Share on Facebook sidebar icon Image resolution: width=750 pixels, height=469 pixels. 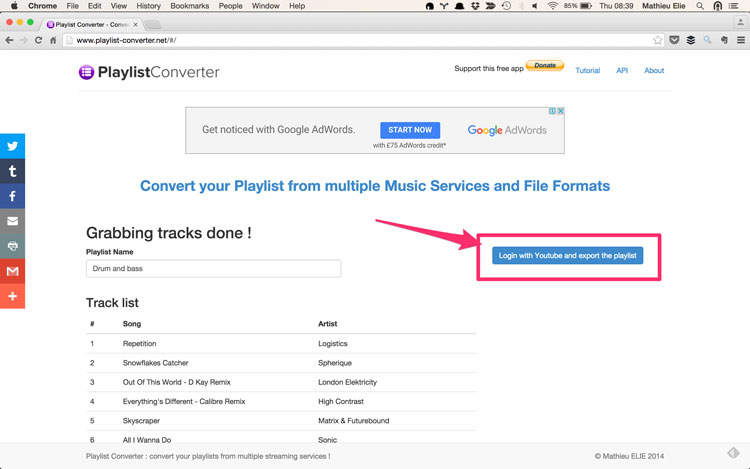pyautogui.click(x=12, y=196)
